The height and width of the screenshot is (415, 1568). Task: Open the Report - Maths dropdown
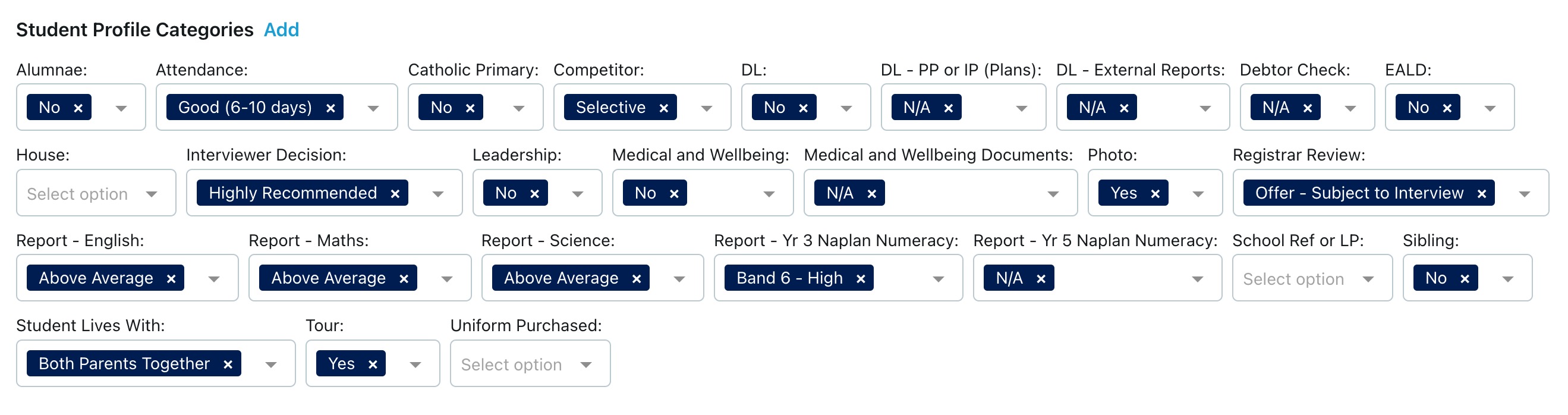pos(447,278)
